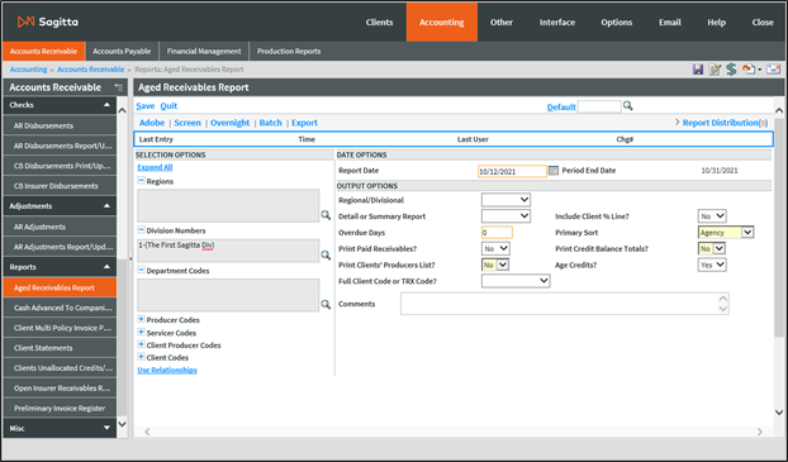Open the Report Date calendar picker
Screen dimensions: 788x462
pyautogui.click(x=553, y=171)
